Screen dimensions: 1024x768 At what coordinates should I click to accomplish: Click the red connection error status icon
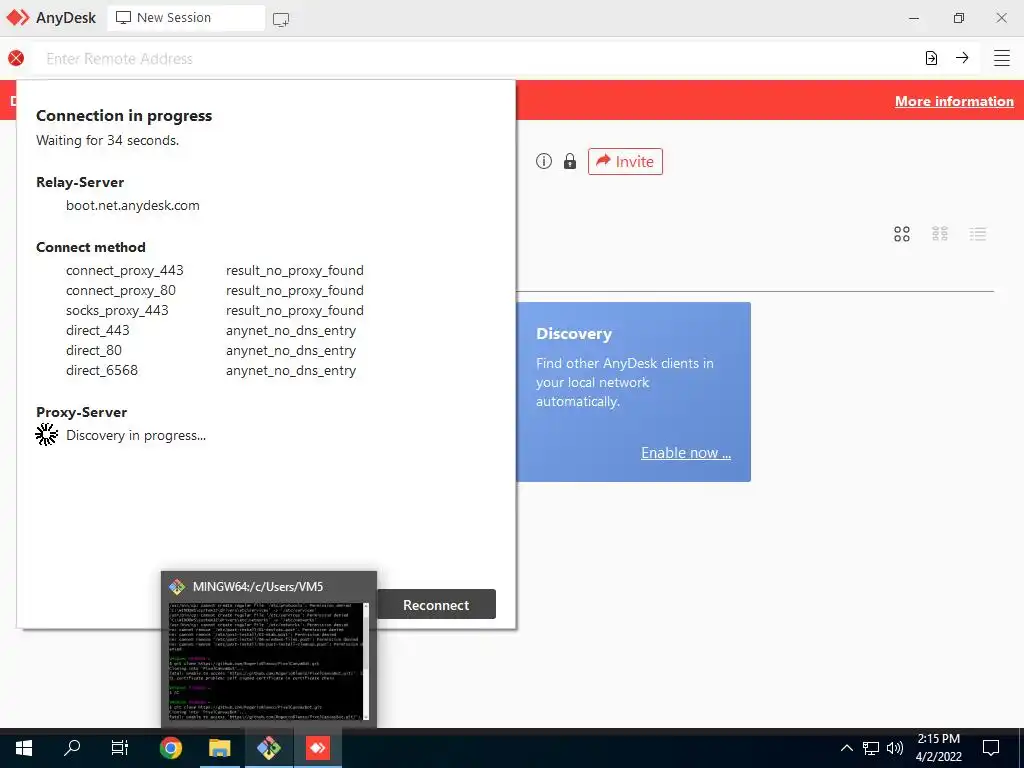(x=16, y=58)
